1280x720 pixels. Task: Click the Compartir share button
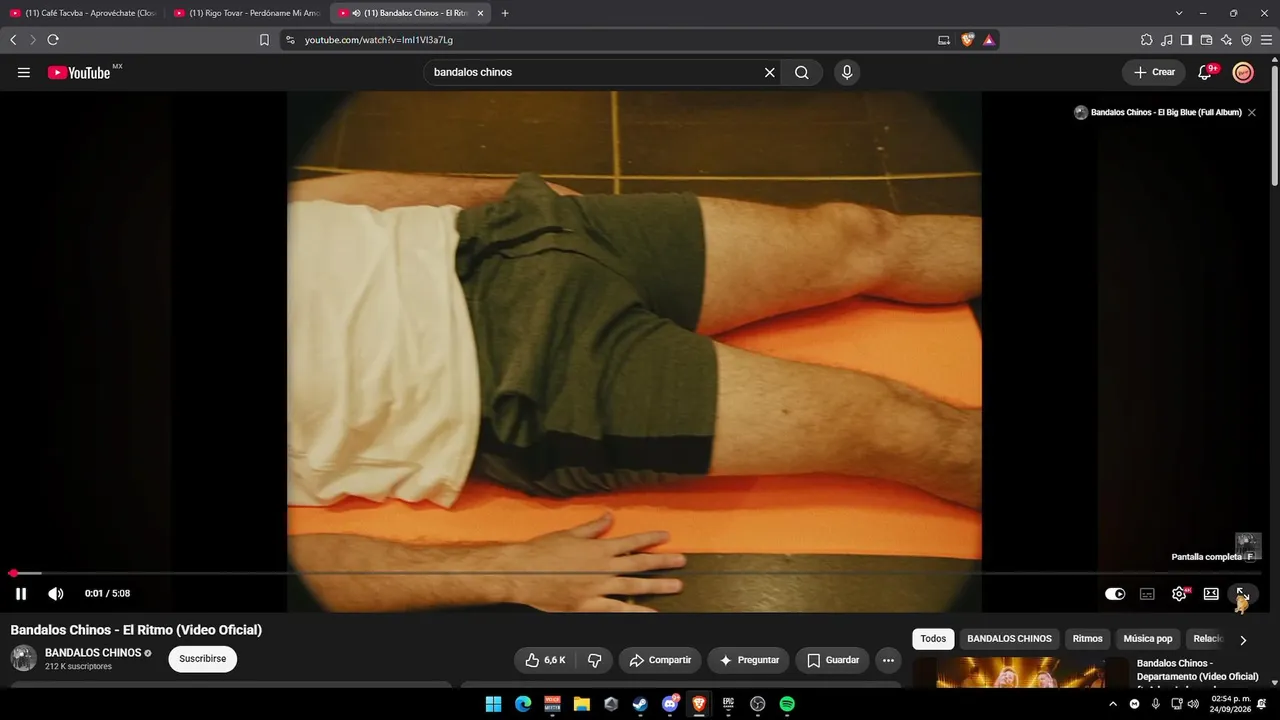(x=660, y=660)
